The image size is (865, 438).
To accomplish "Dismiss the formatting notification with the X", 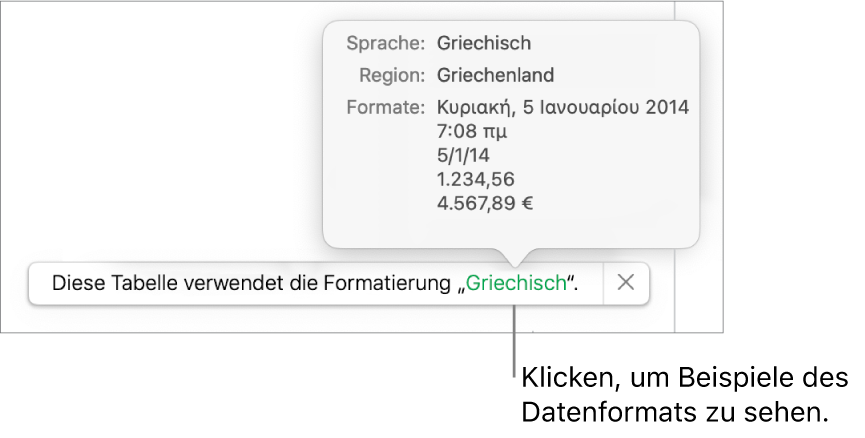I will click(626, 283).
